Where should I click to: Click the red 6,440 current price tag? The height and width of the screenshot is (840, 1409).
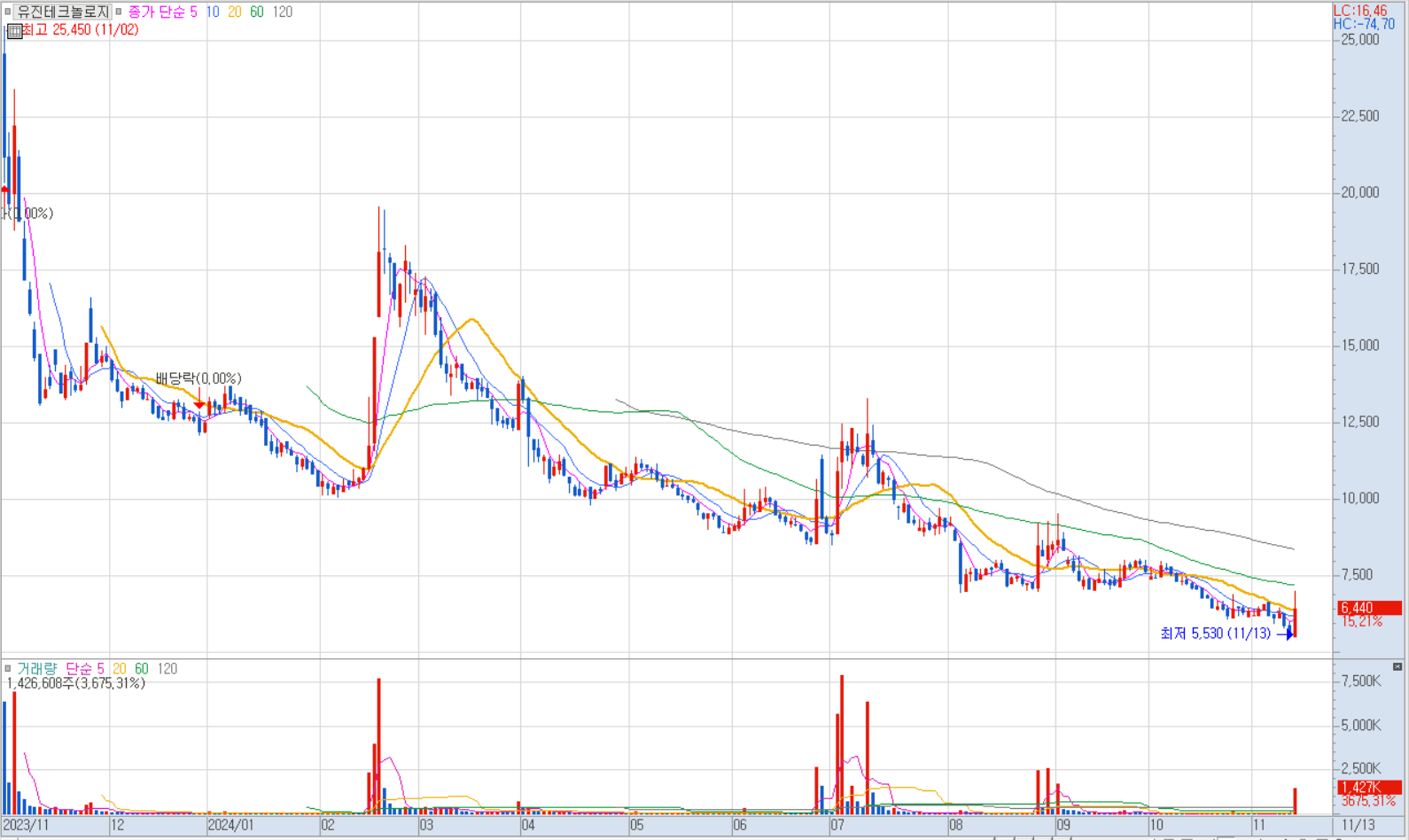pyautogui.click(x=1369, y=608)
